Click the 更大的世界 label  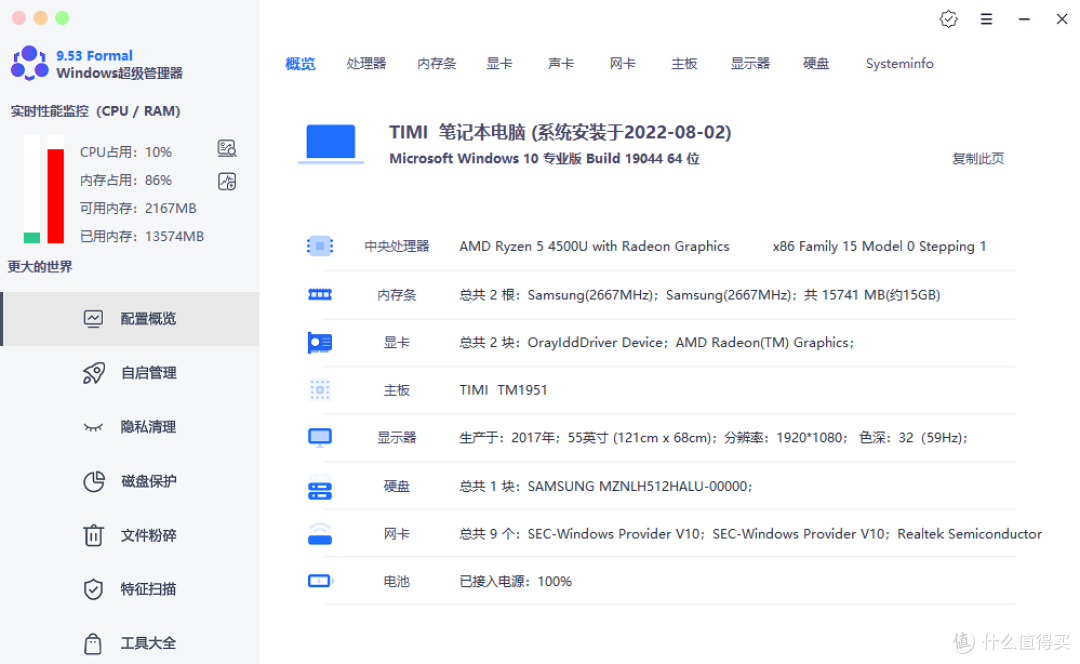40,267
